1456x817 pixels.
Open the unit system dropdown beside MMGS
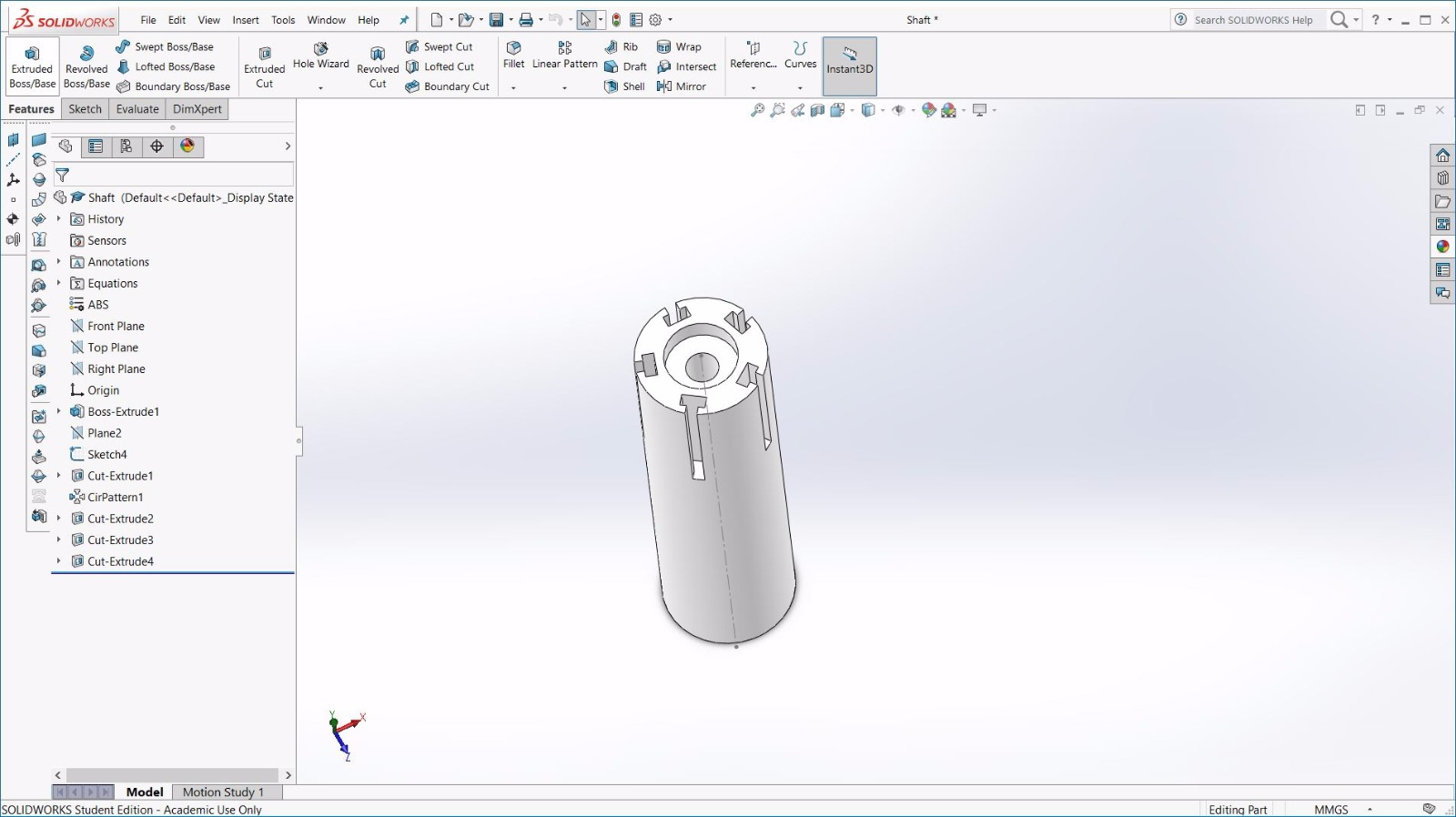[x=1370, y=810]
